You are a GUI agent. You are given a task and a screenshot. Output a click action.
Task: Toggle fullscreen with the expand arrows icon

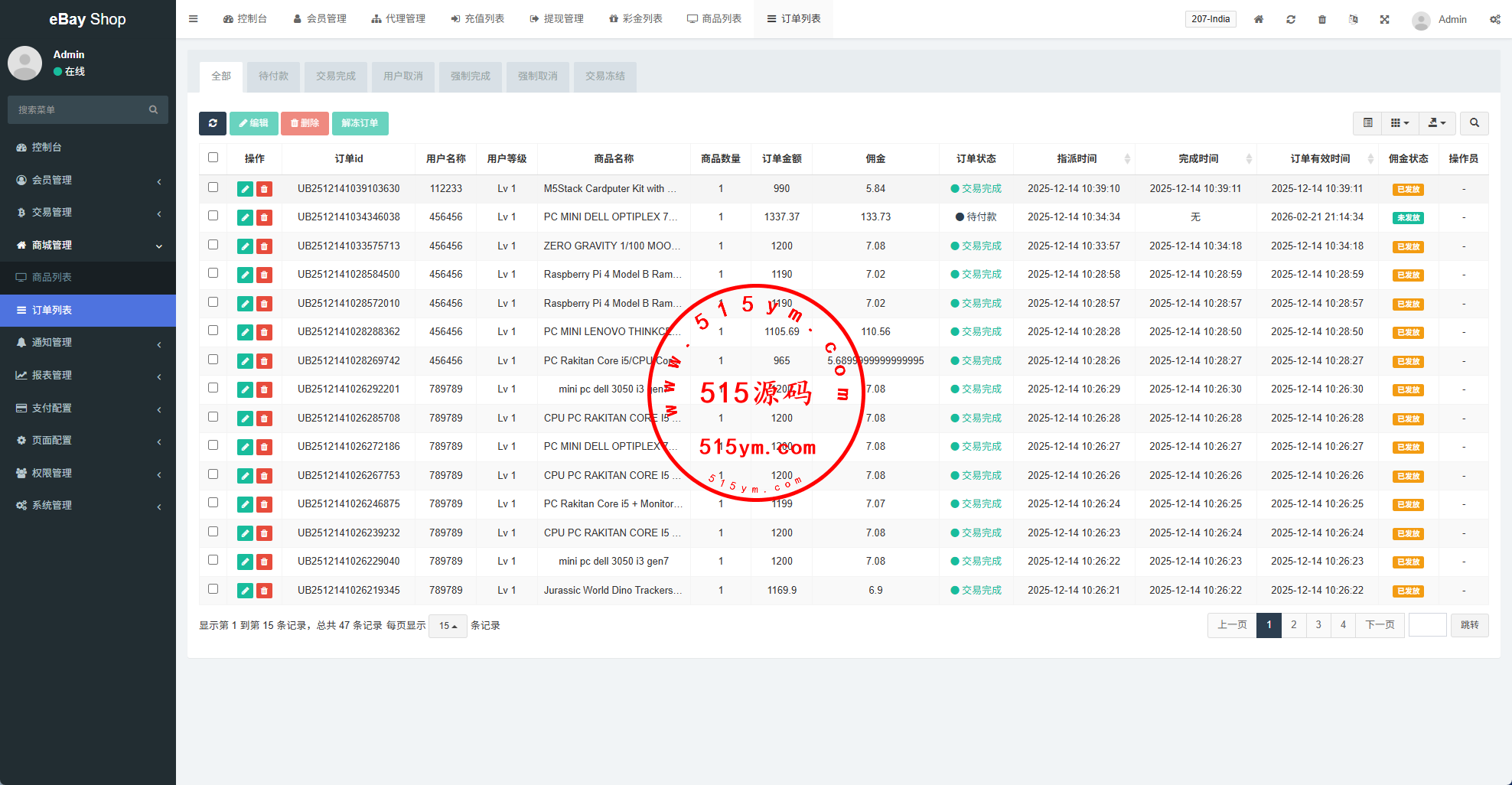coord(1384,19)
